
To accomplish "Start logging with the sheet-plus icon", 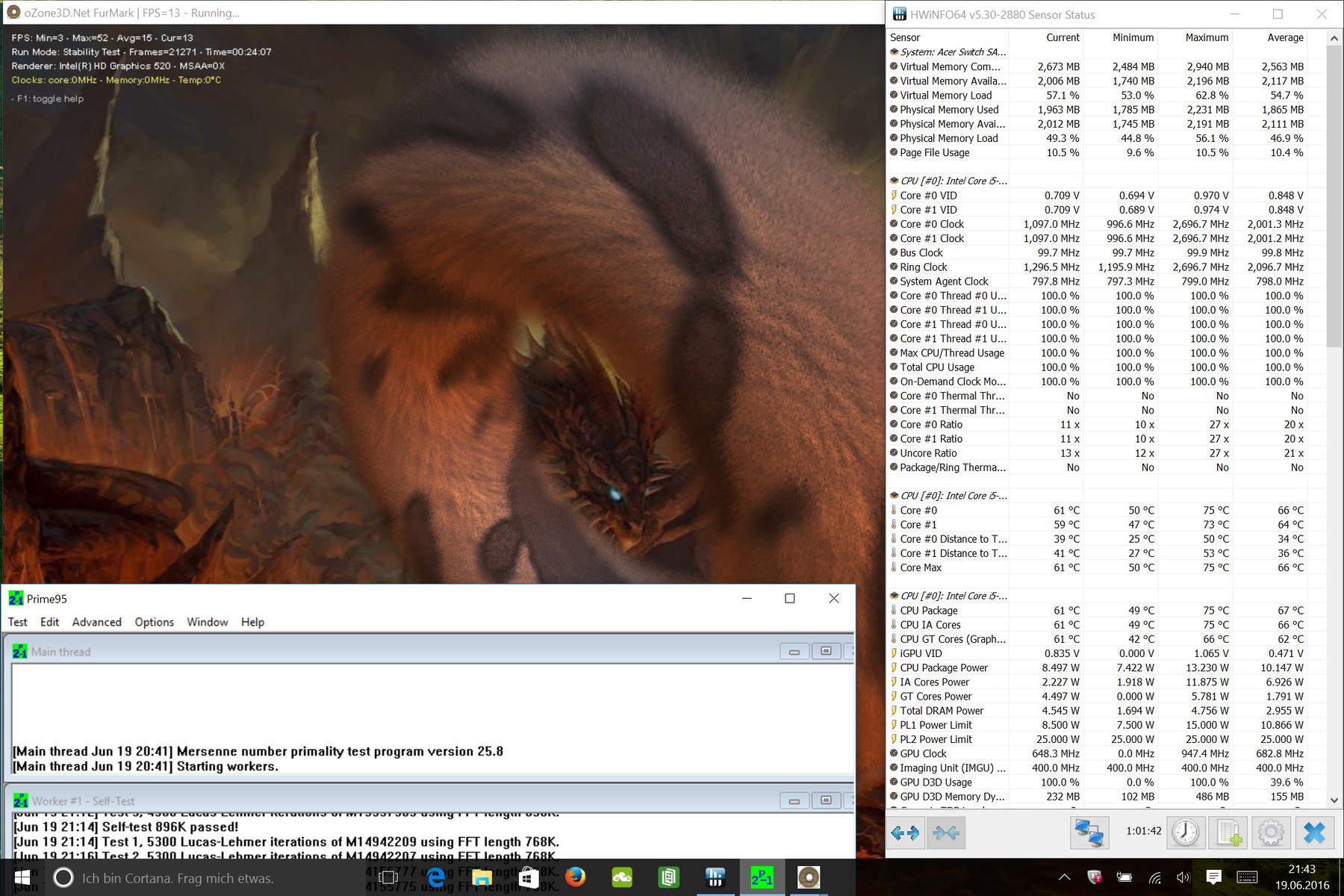I will click(x=1228, y=833).
